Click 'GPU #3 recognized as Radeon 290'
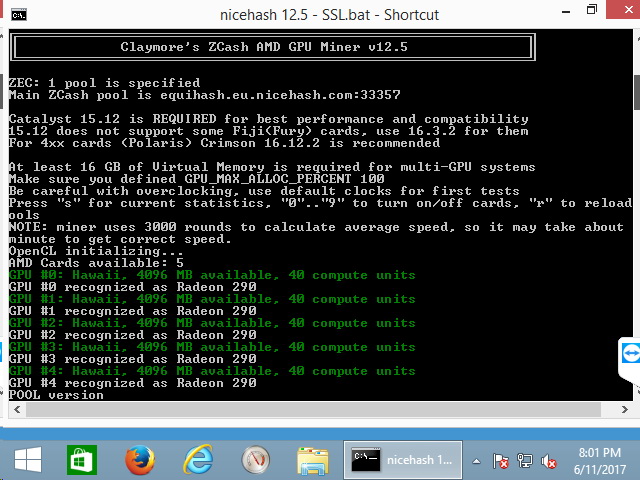 pos(133,359)
